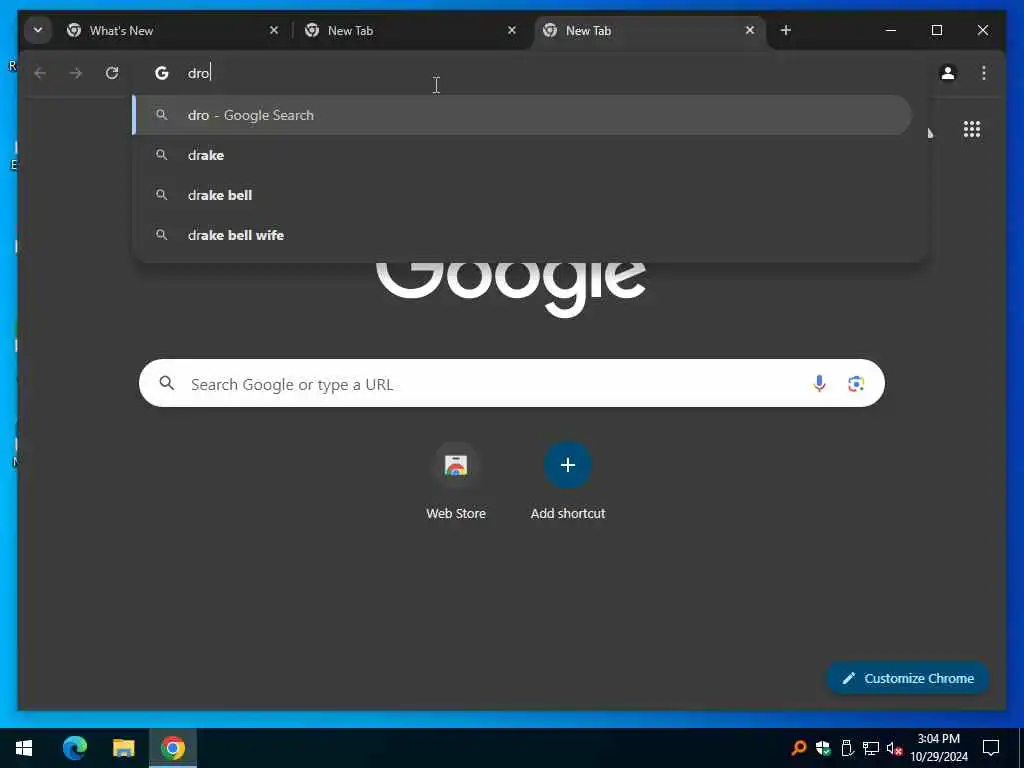Go forward with the forward arrow

click(x=76, y=73)
